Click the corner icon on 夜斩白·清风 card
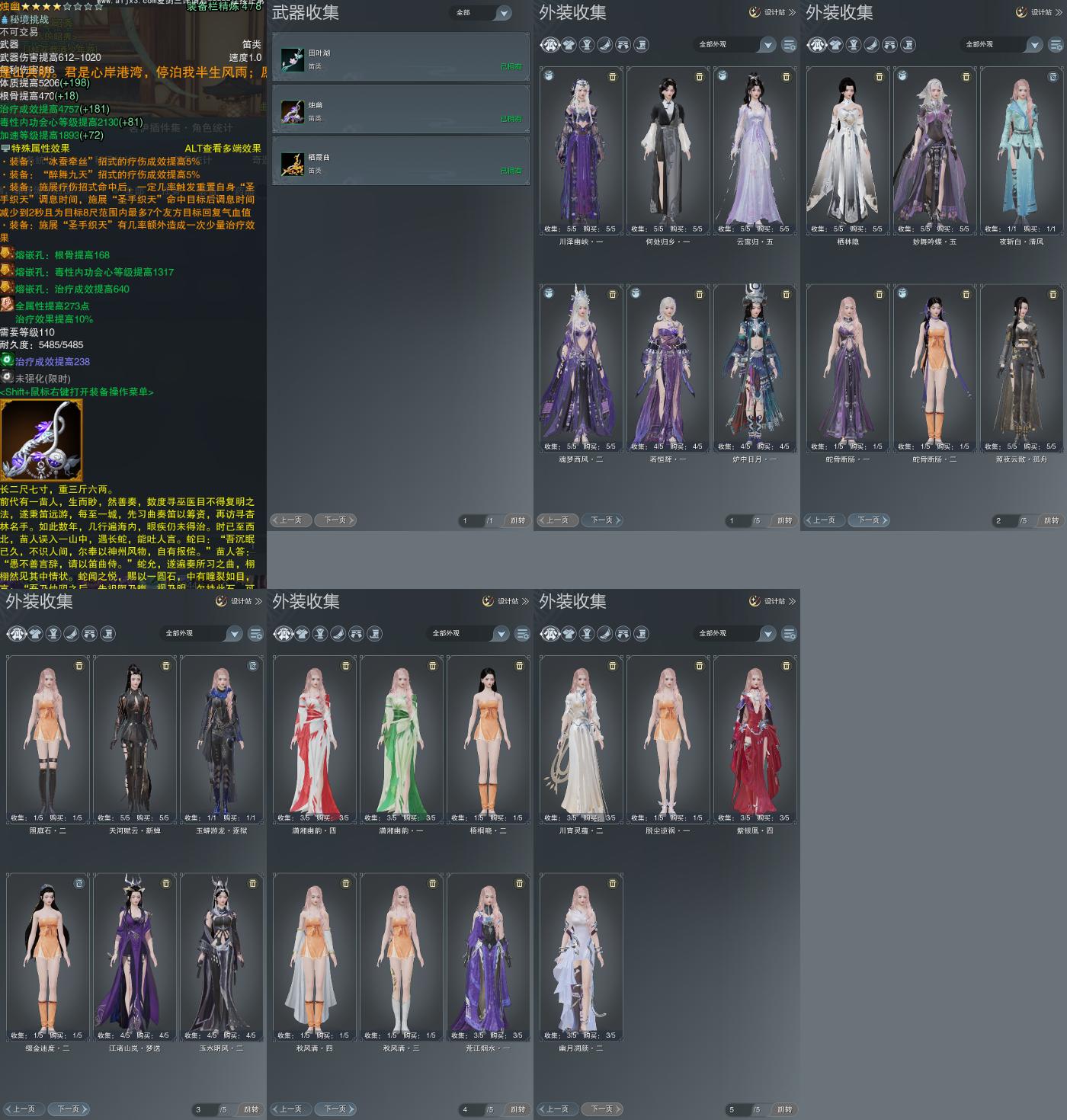This screenshot has height=1120, width=1067. click(1053, 77)
